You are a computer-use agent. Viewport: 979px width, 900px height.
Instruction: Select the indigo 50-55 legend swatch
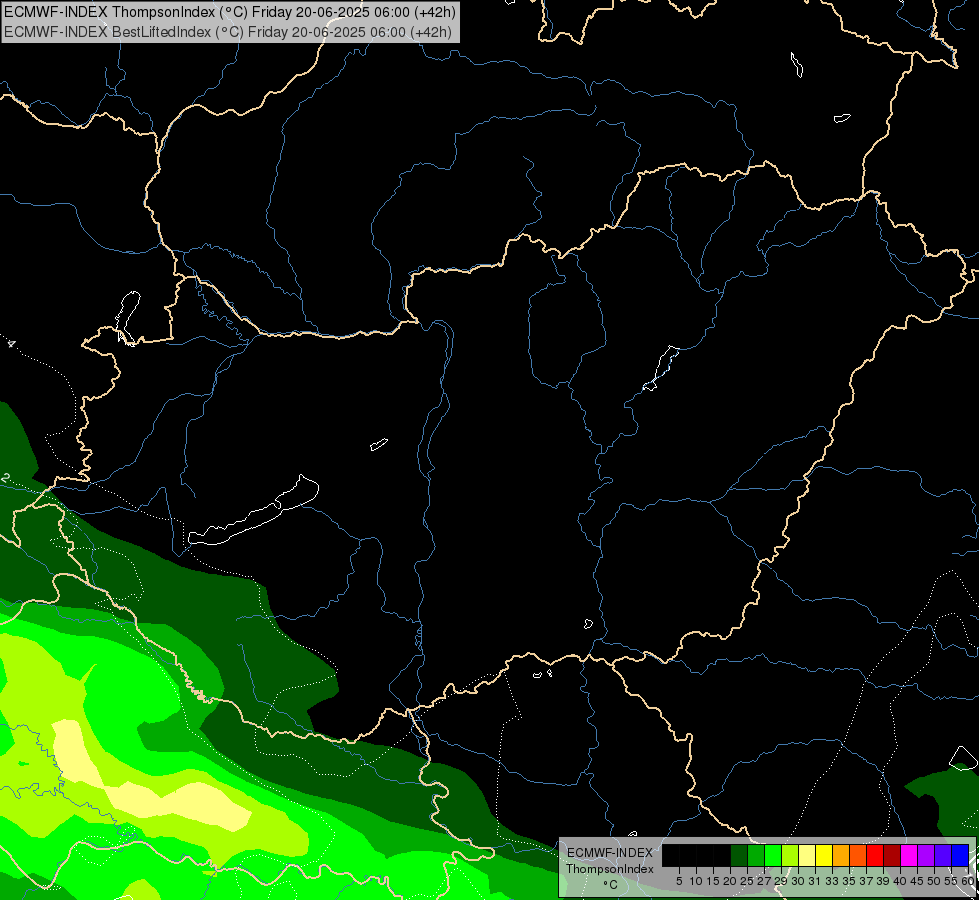coord(943,855)
